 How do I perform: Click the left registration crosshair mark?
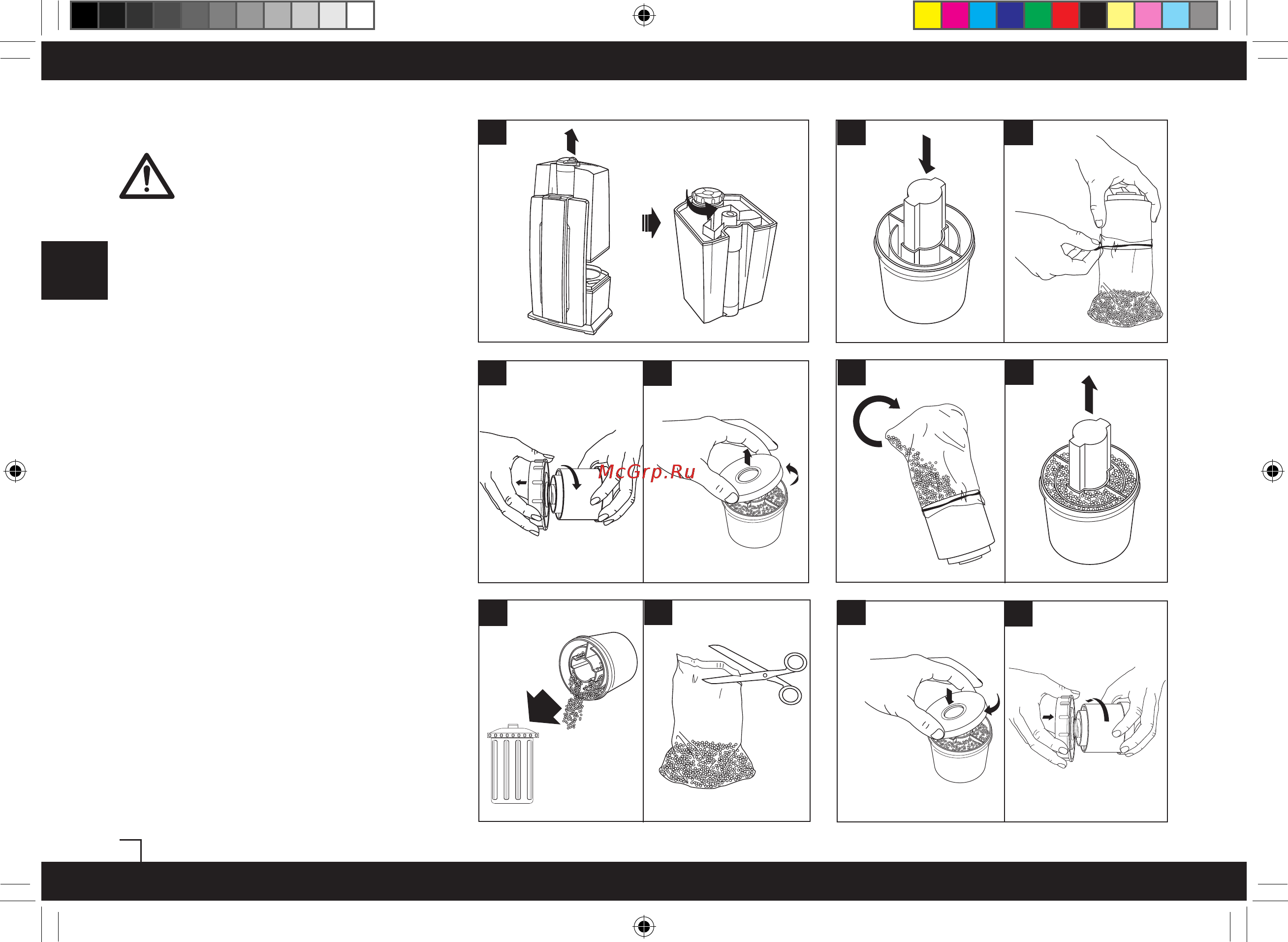pos(16,471)
